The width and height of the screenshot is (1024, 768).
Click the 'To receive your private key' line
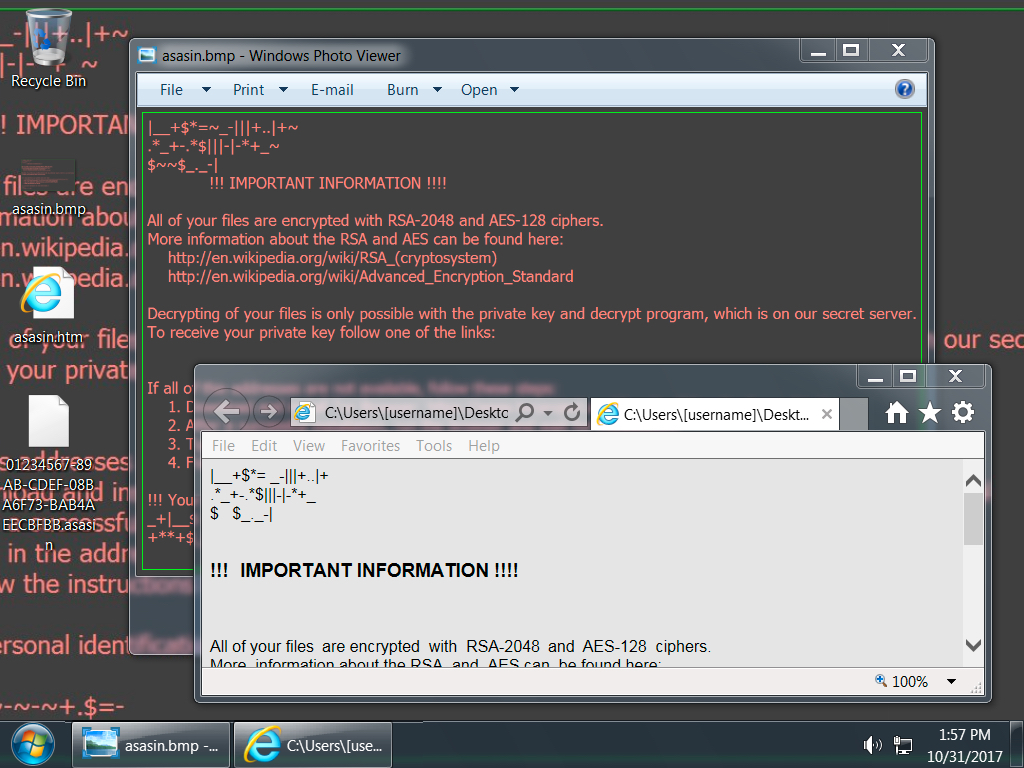tap(321, 332)
